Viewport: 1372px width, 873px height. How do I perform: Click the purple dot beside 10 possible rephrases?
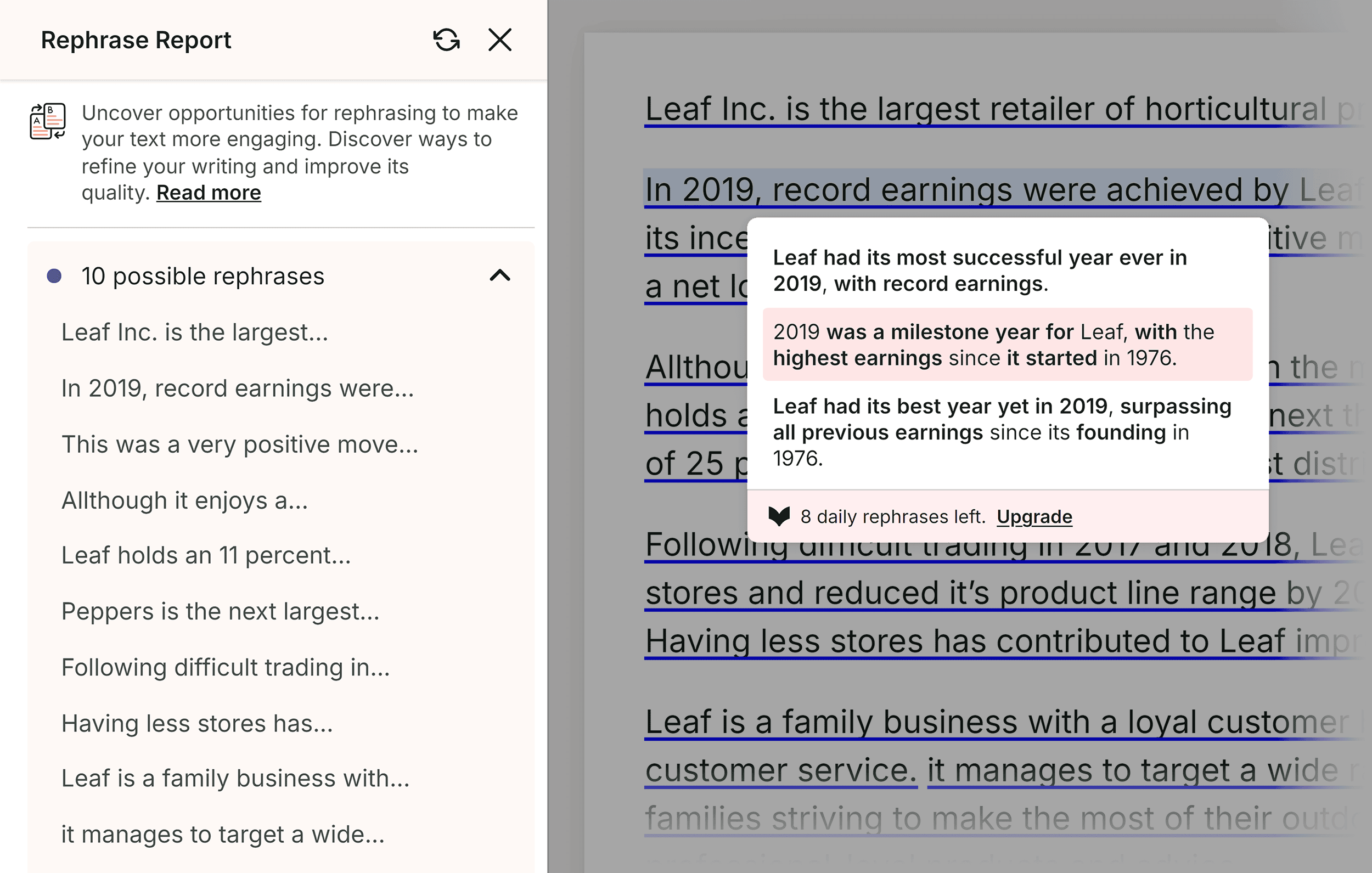[x=54, y=276]
